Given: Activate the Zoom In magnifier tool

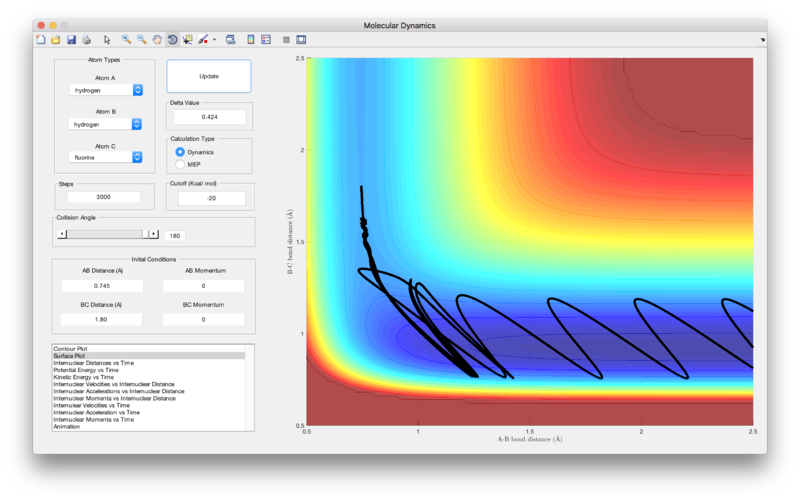Looking at the screenshot, I should coord(126,39).
